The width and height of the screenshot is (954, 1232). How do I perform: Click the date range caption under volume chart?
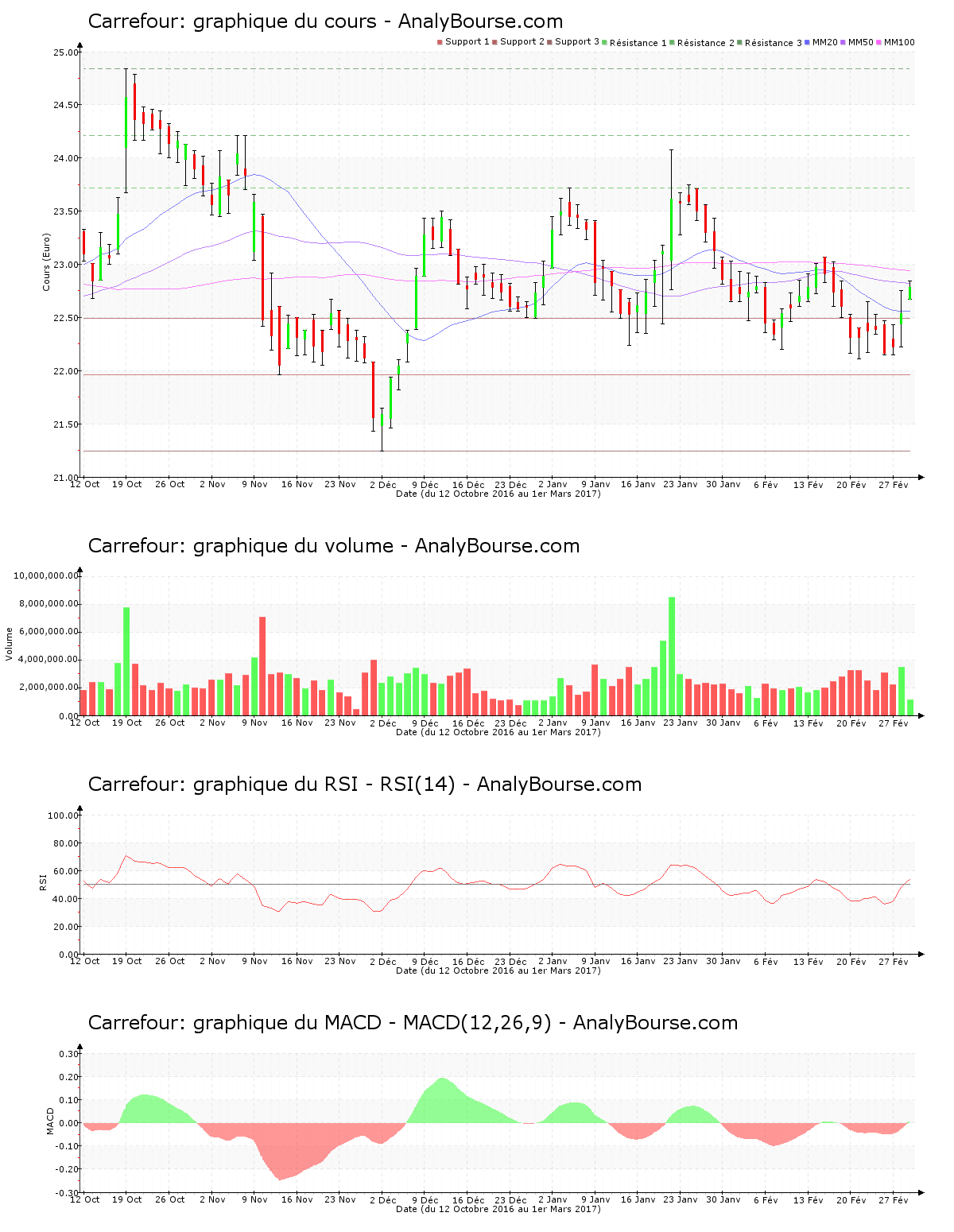tap(498, 732)
